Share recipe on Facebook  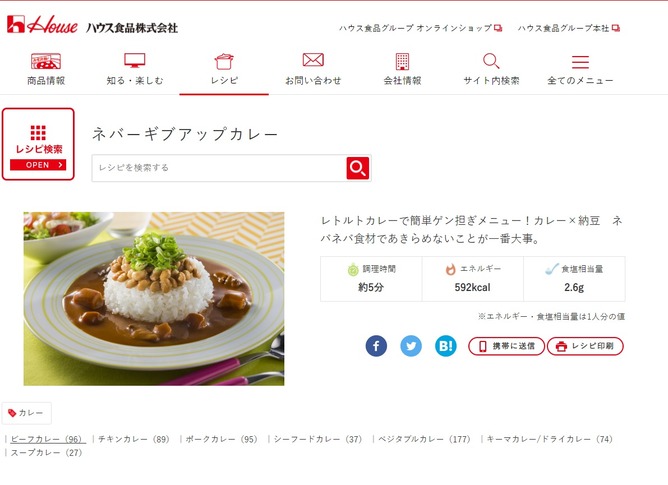coord(376,346)
